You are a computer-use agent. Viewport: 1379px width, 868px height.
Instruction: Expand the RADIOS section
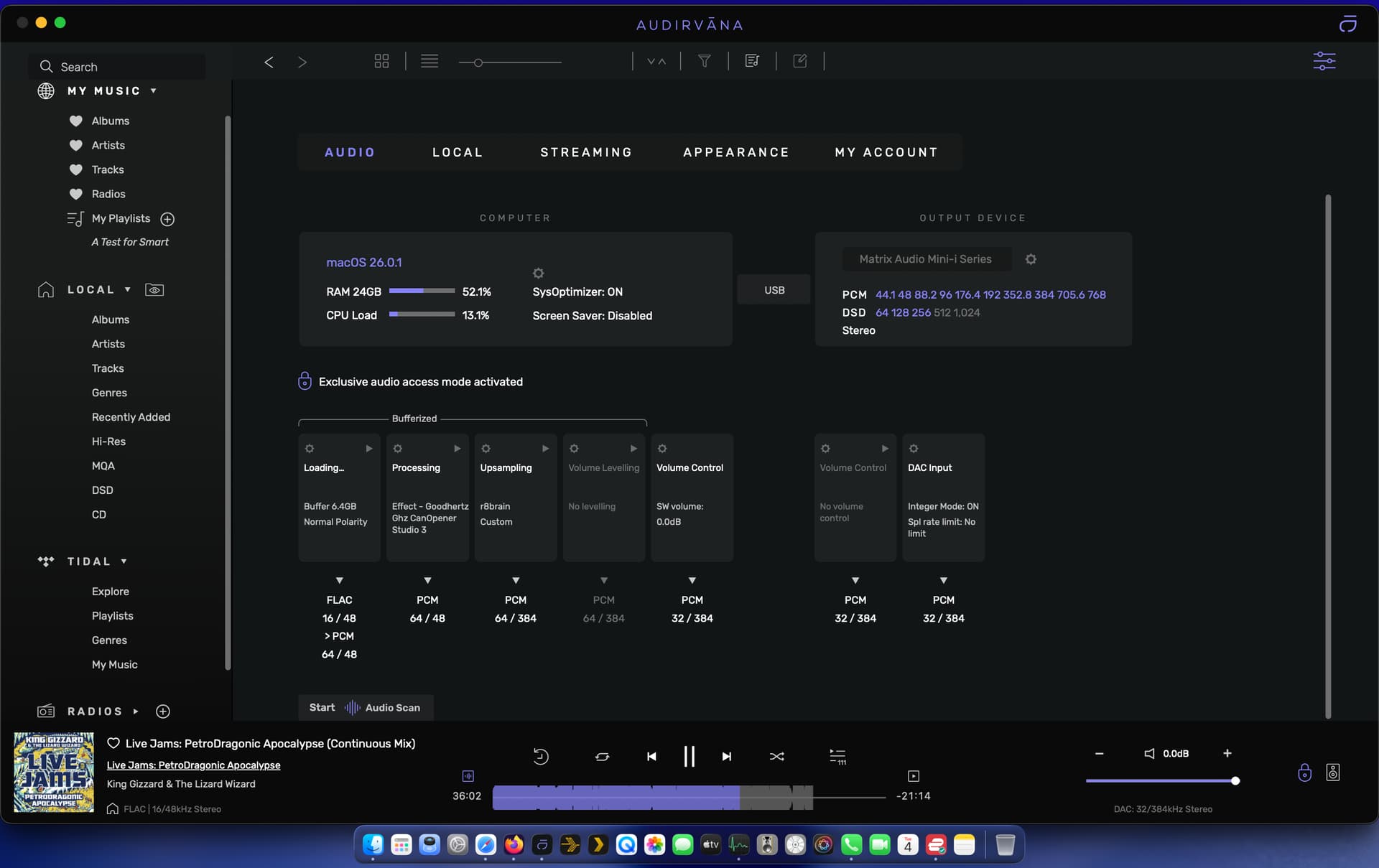click(x=135, y=711)
